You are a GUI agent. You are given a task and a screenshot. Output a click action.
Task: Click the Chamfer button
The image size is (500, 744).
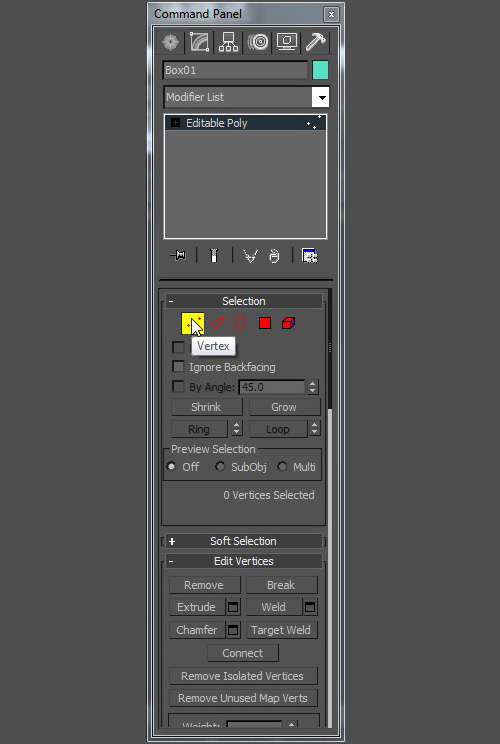pos(197,630)
